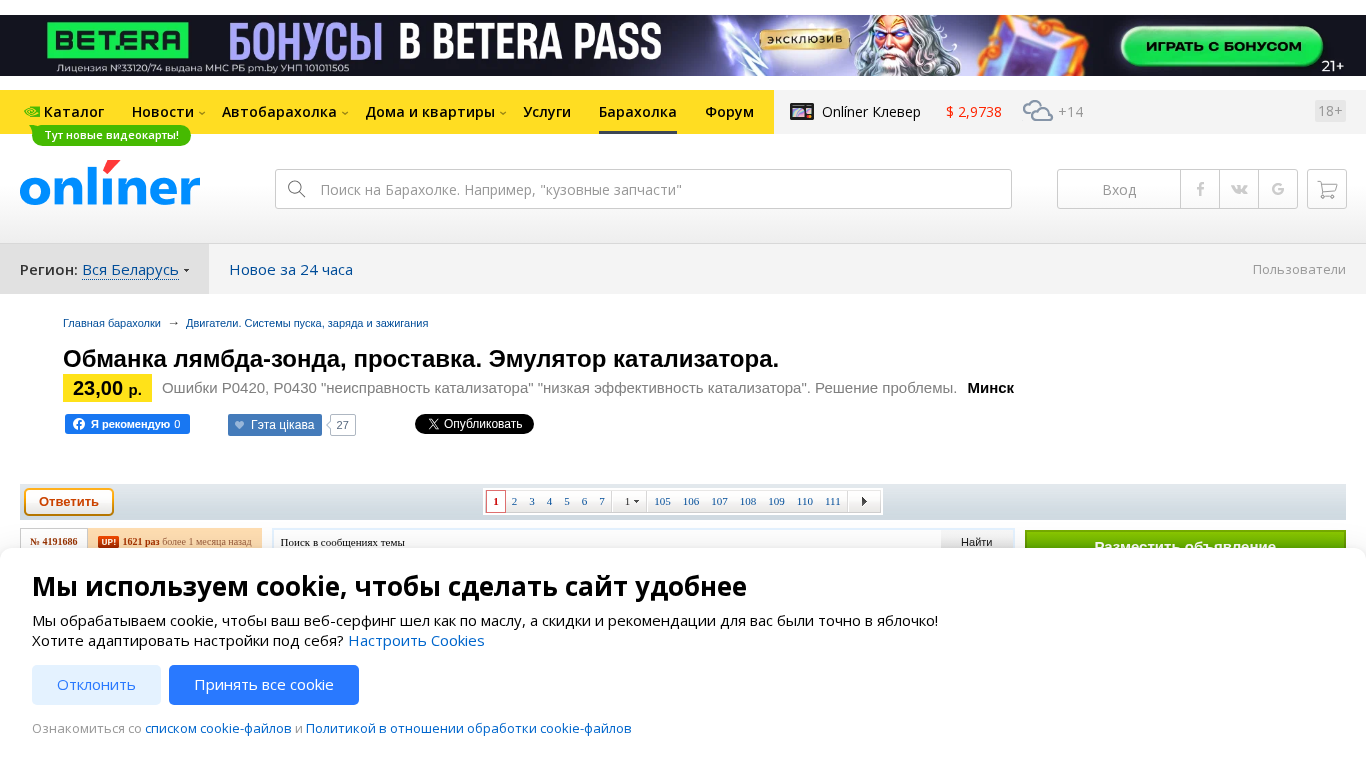Go to last page 111

tap(833, 501)
